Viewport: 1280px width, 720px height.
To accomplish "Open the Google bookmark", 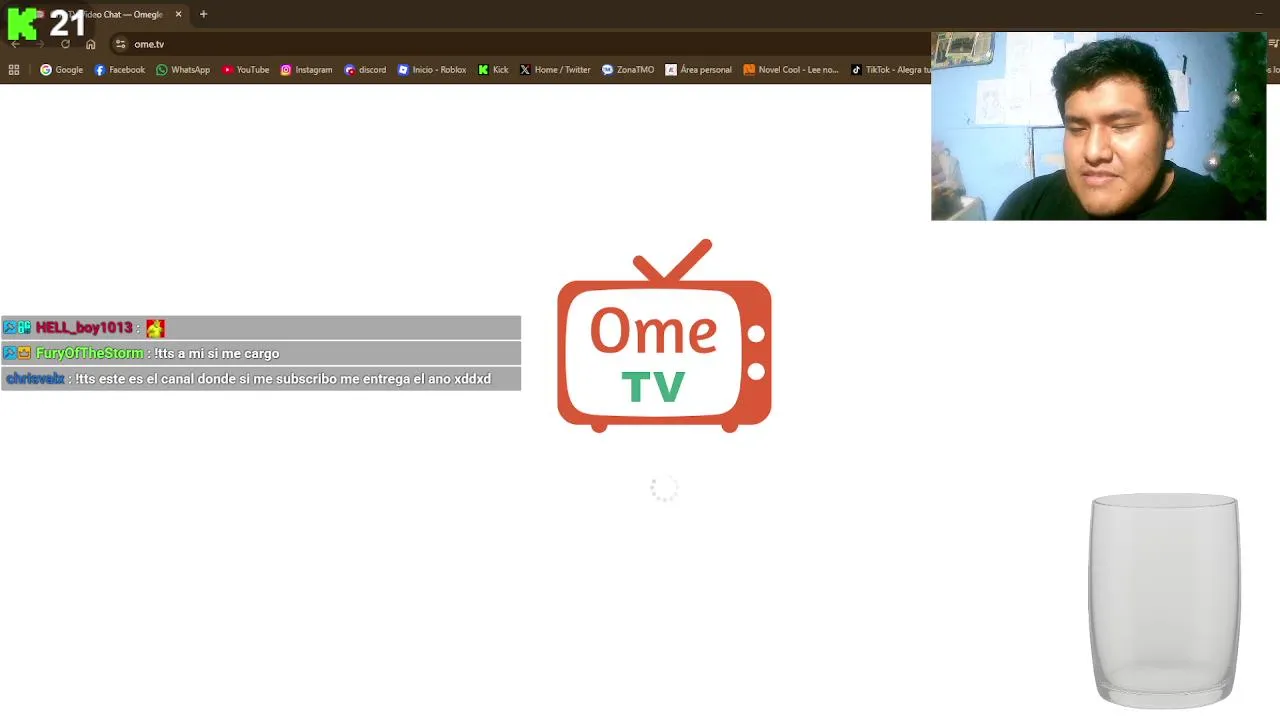I will pyautogui.click(x=61, y=70).
